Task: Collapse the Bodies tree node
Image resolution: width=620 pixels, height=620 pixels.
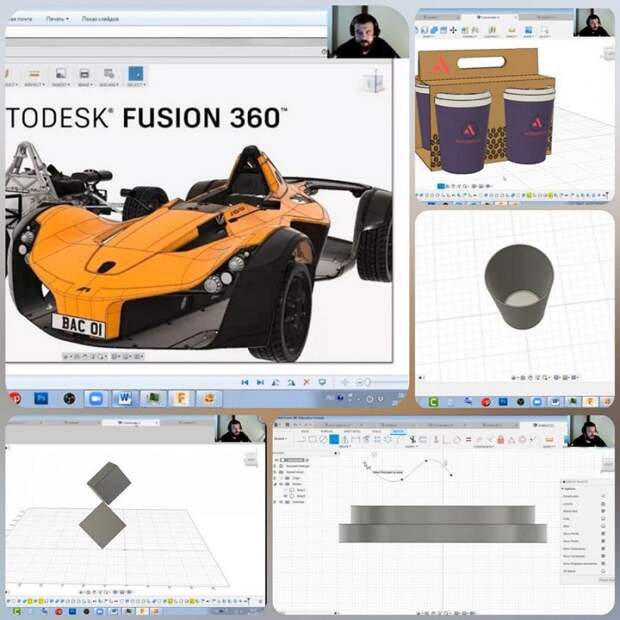Action: coord(275,484)
